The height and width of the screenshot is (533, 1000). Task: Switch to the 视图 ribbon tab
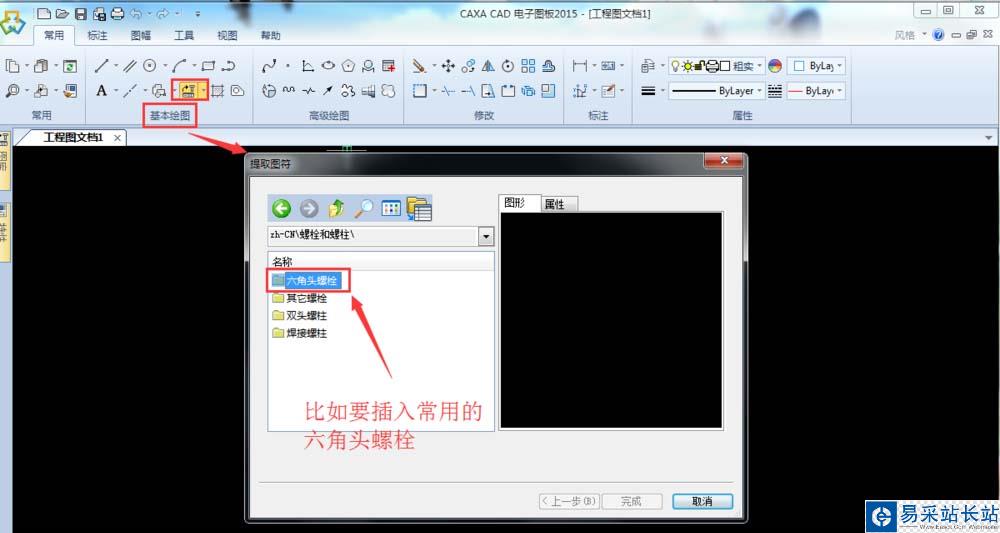click(x=228, y=36)
